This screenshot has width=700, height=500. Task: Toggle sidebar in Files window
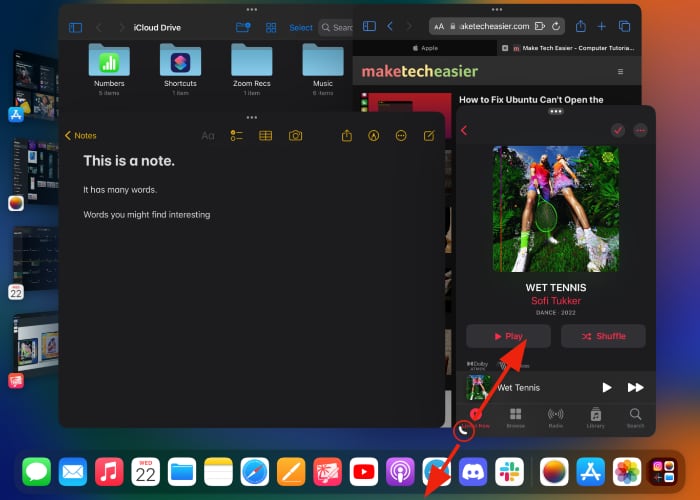(75, 28)
